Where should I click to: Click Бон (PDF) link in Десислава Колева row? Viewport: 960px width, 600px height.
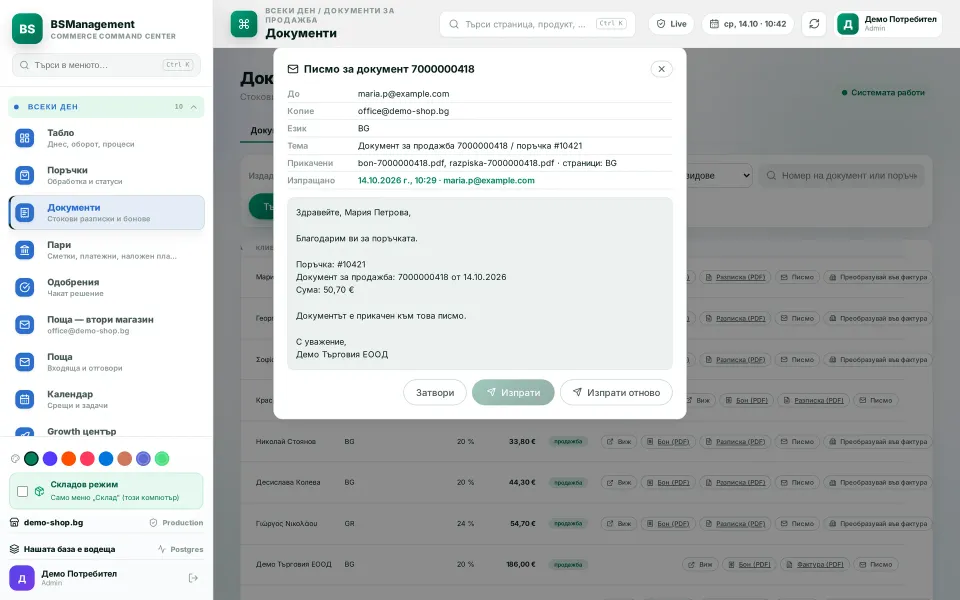pyautogui.click(x=667, y=482)
